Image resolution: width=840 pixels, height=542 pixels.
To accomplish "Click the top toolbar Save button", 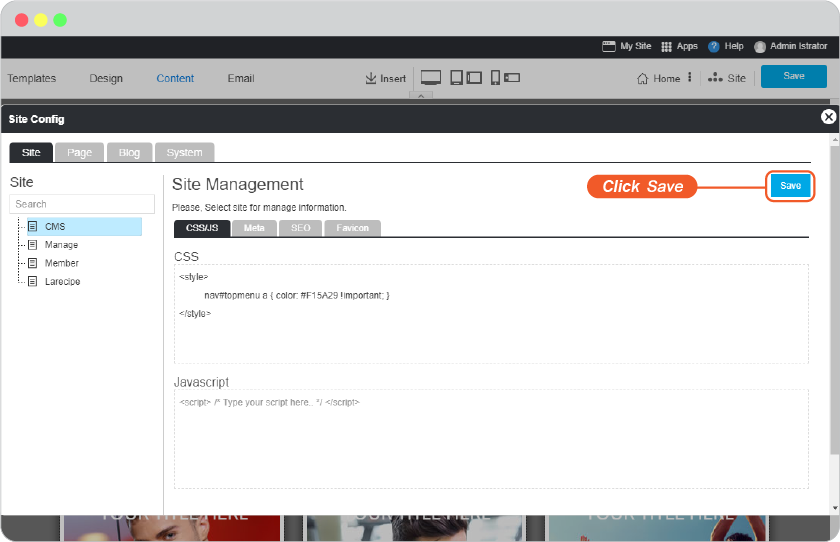I will pos(794,76).
